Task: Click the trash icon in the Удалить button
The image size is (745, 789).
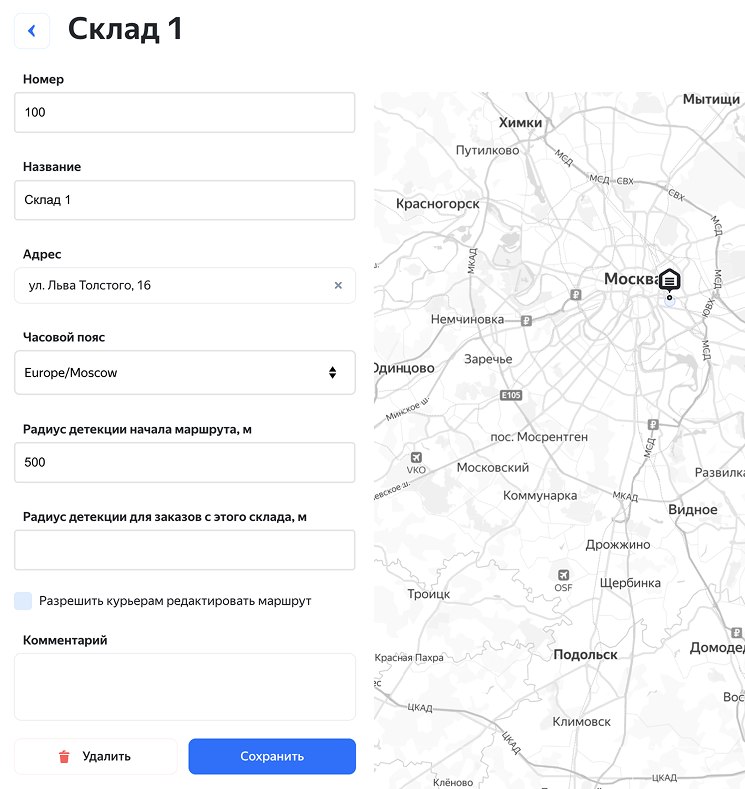Action: [x=65, y=757]
